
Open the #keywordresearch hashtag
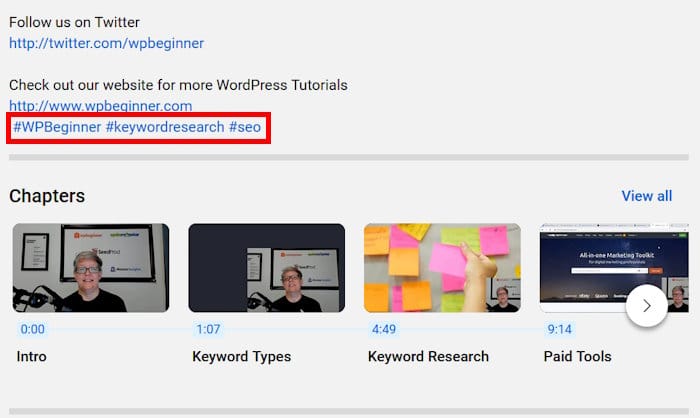click(165, 127)
